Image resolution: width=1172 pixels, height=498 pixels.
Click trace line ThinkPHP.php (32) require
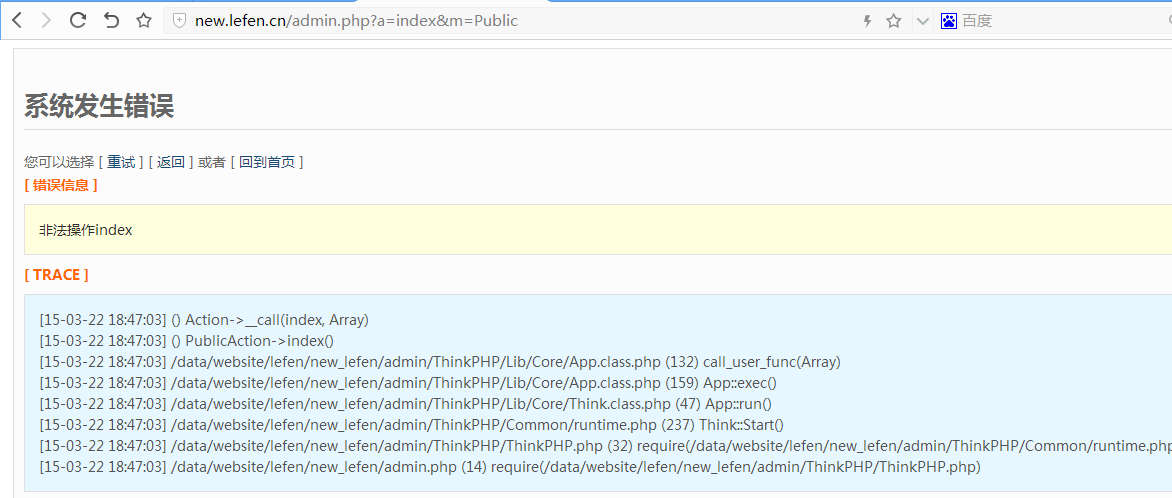pyautogui.click(x=605, y=446)
